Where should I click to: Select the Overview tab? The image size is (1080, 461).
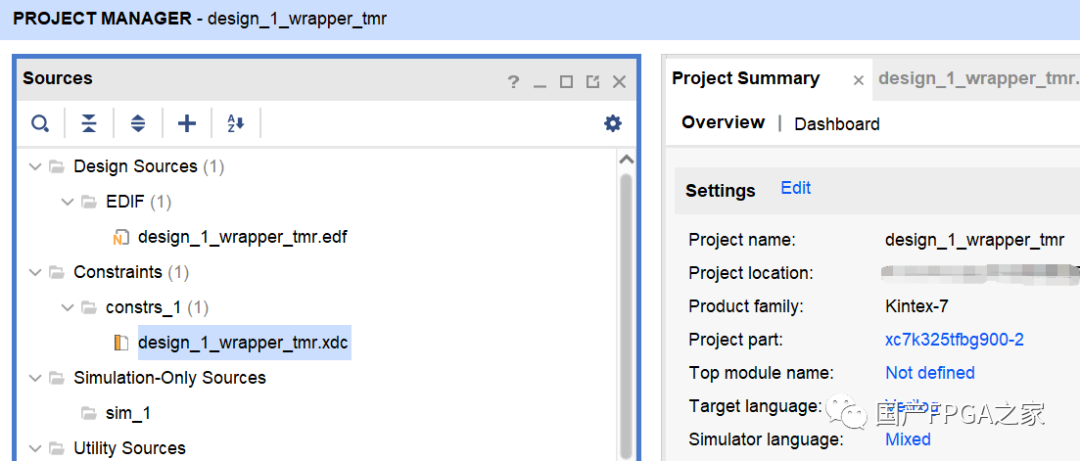(x=723, y=123)
